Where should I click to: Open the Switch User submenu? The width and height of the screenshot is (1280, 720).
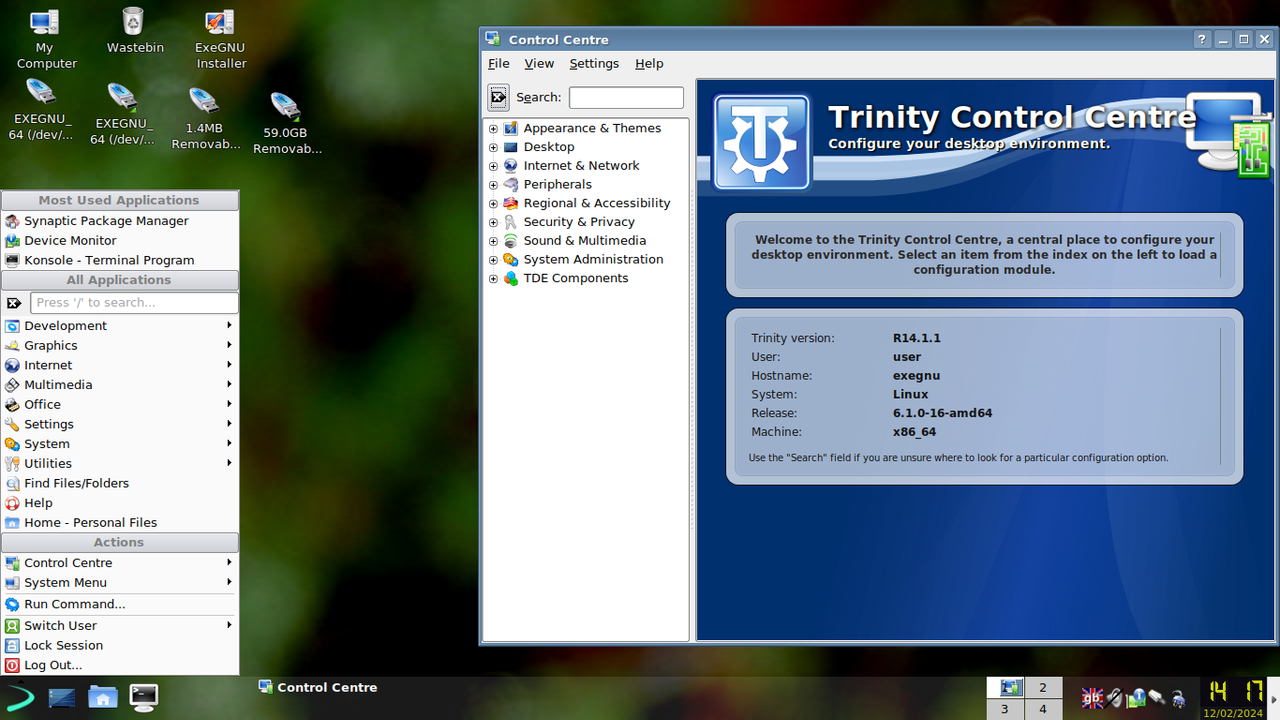click(x=120, y=626)
